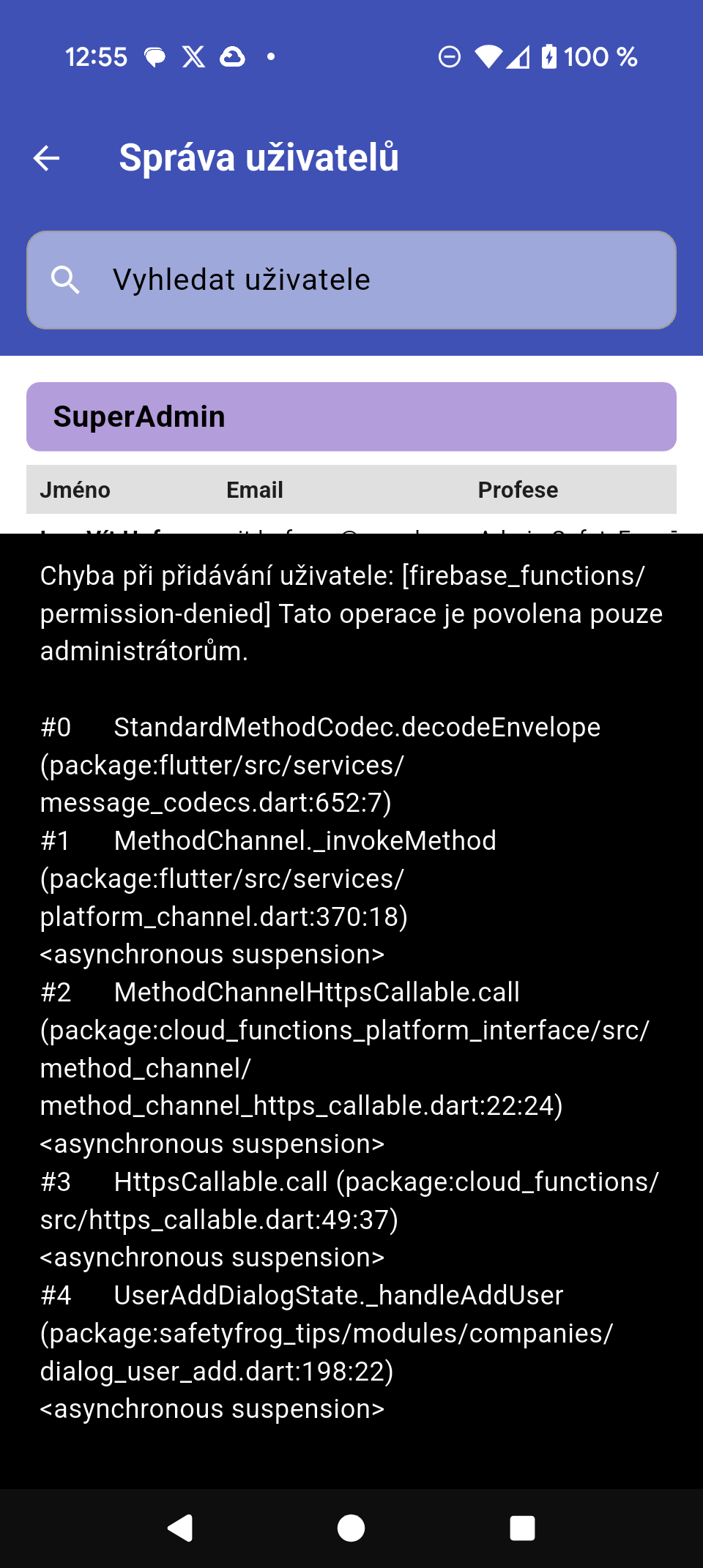Tap the back arrow in header
This screenshot has width=703, height=1568.
click(47, 157)
